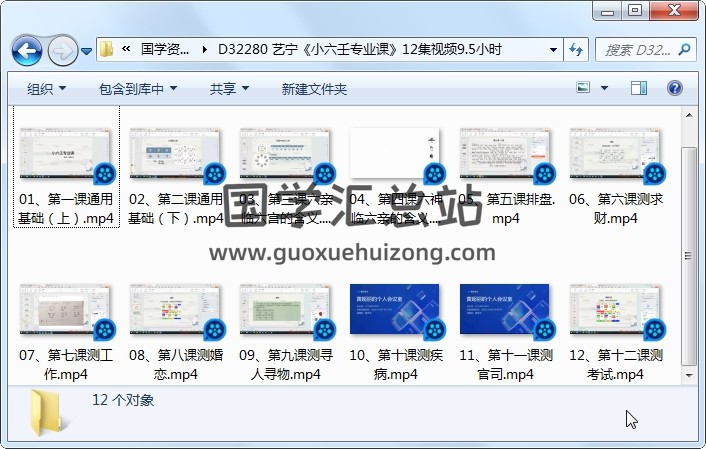The width and height of the screenshot is (706, 449).
Task: Select the 08、第八课测婚恋.mp4 thumbnail
Action: click(176, 311)
